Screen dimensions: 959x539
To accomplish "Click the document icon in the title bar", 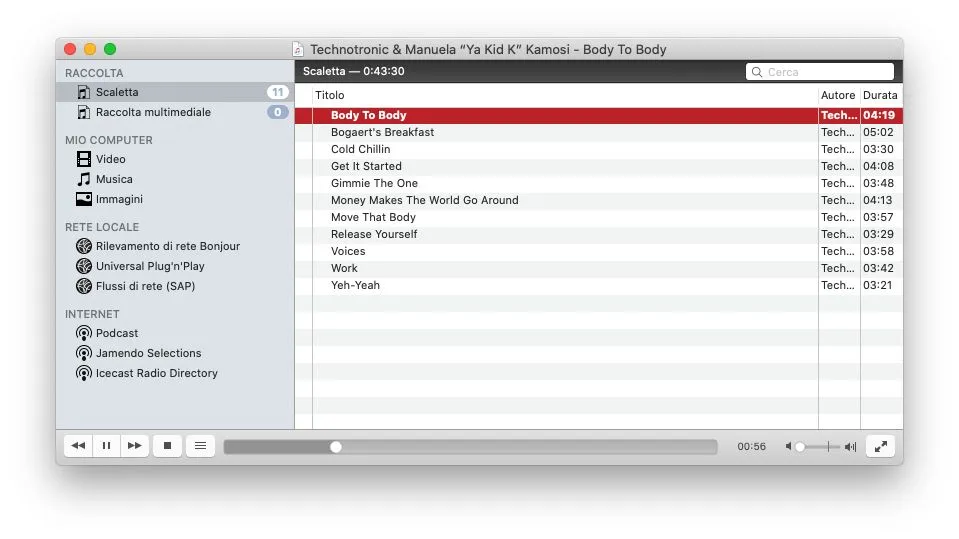I will coord(298,50).
